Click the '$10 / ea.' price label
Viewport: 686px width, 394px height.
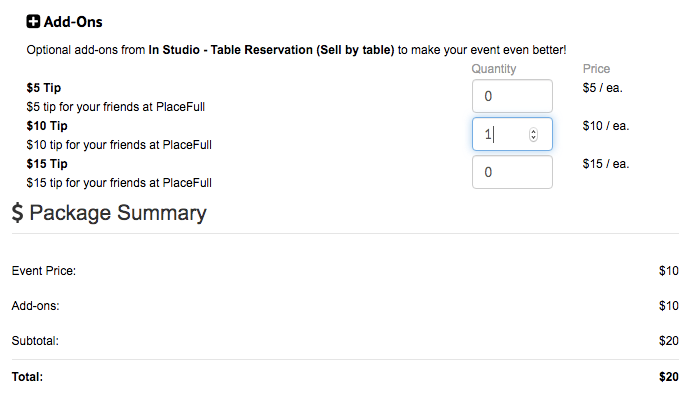click(x=606, y=126)
